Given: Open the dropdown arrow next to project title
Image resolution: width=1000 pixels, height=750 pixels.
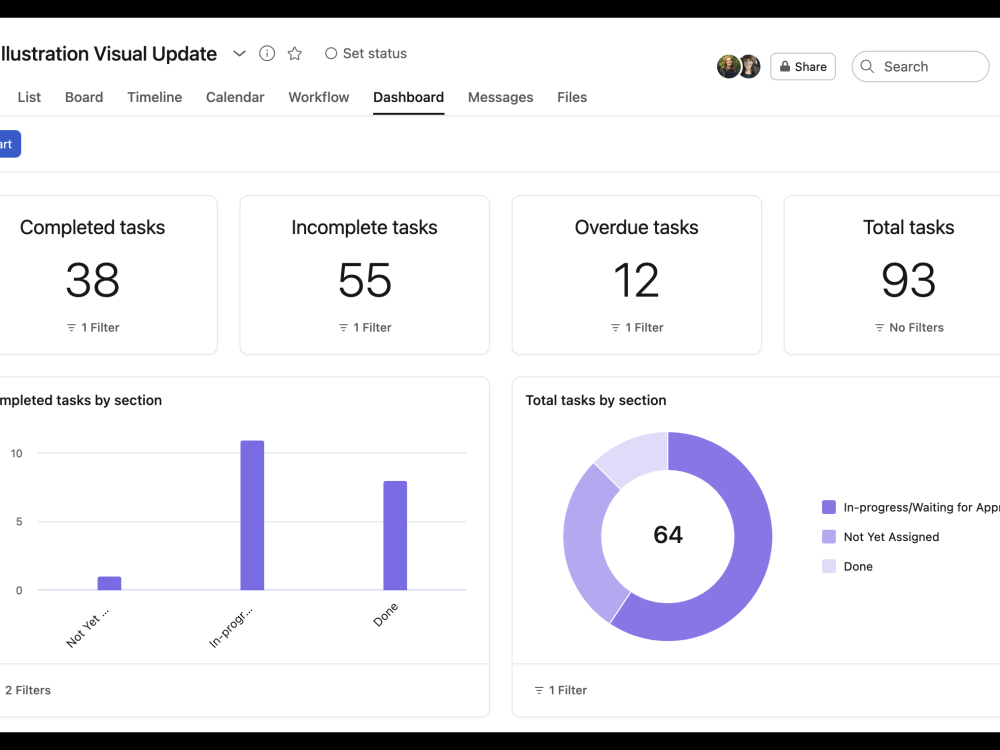Looking at the screenshot, I should (x=238, y=53).
